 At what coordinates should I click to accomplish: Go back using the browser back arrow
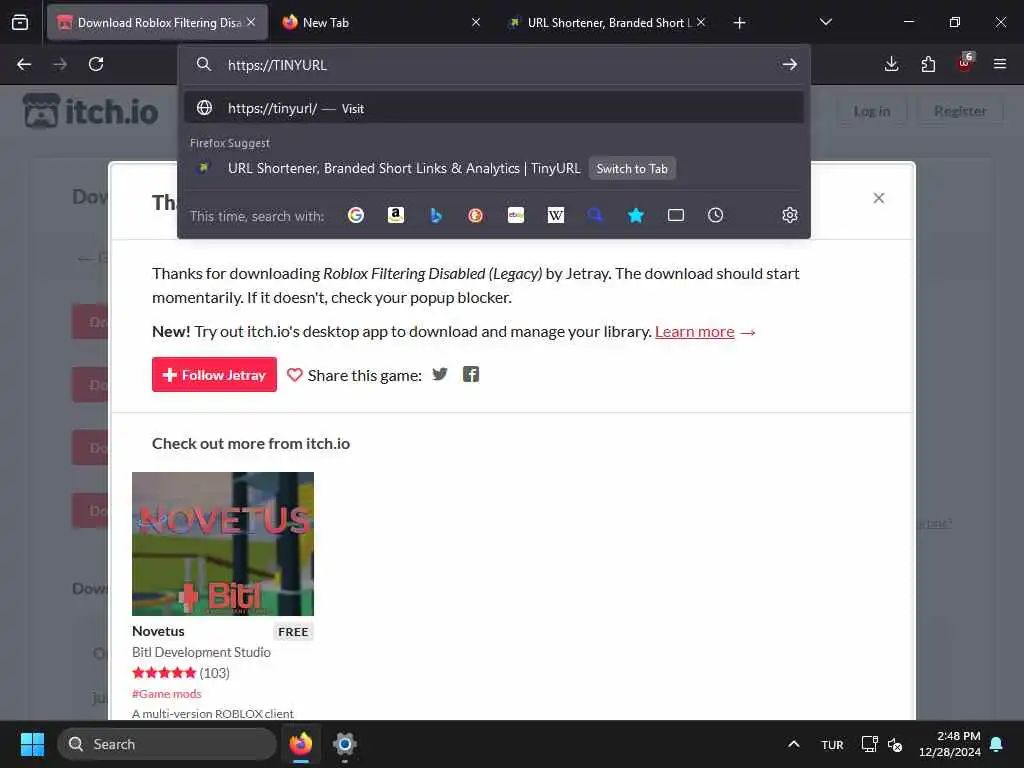(x=24, y=64)
